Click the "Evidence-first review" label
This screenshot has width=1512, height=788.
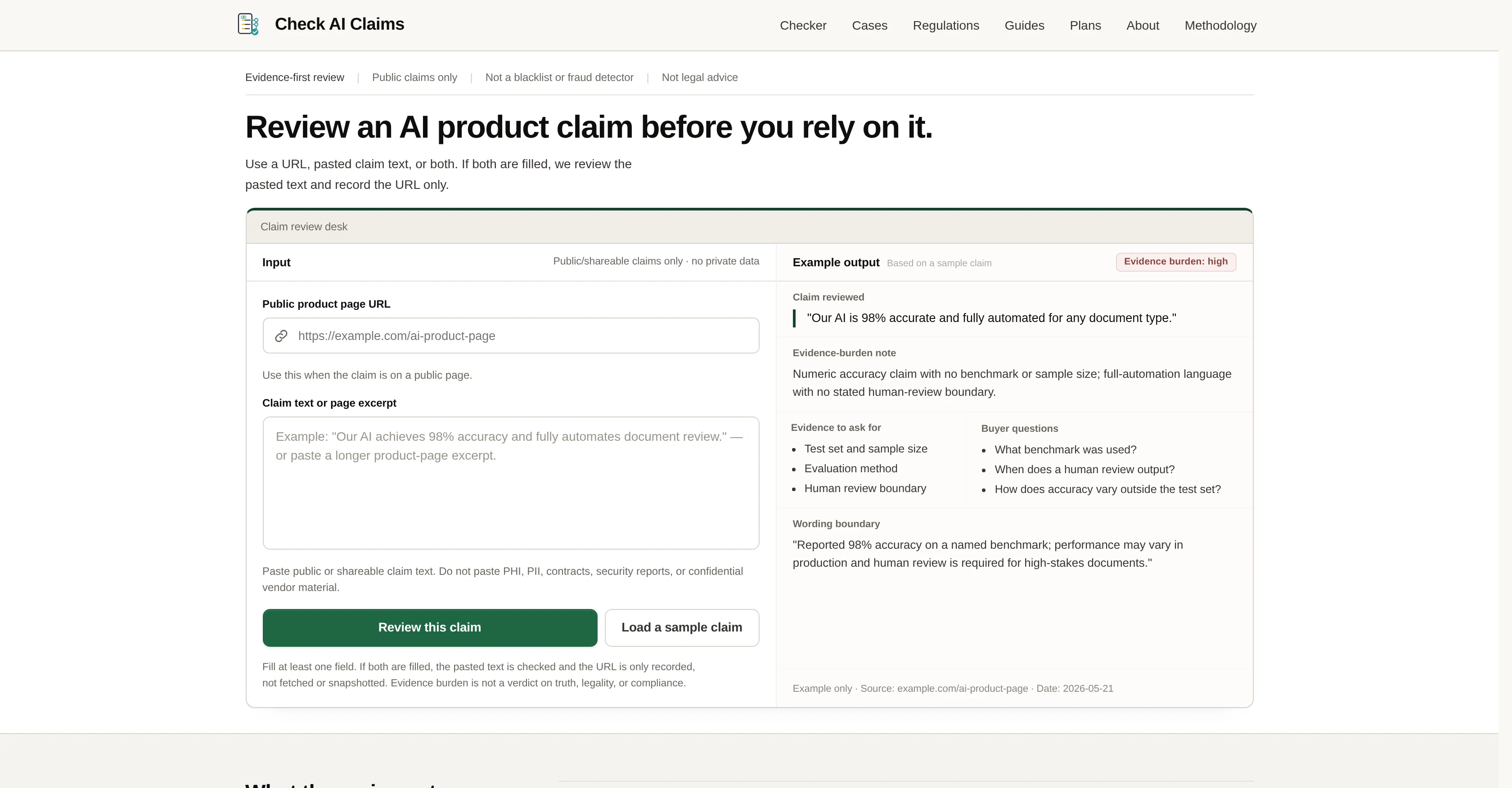[295, 77]
